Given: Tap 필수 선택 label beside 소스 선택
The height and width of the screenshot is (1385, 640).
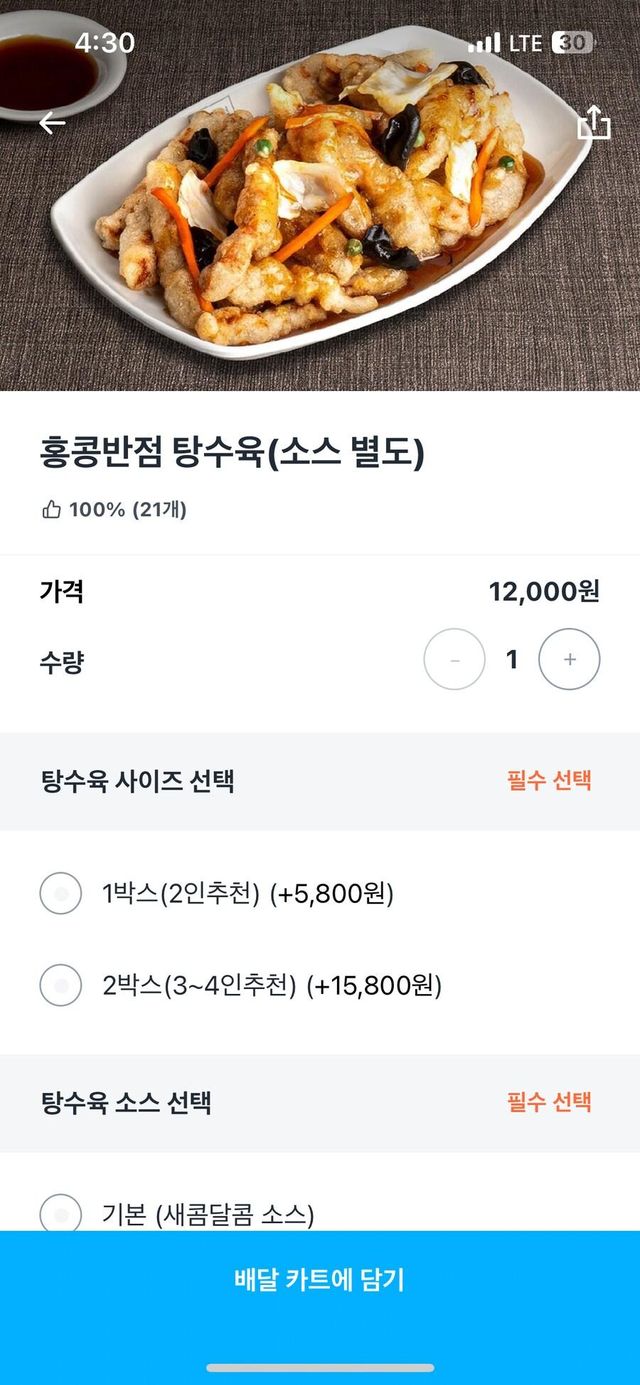Looking at the screenshot, I should pyautogui.click(x=549, y=1103).
